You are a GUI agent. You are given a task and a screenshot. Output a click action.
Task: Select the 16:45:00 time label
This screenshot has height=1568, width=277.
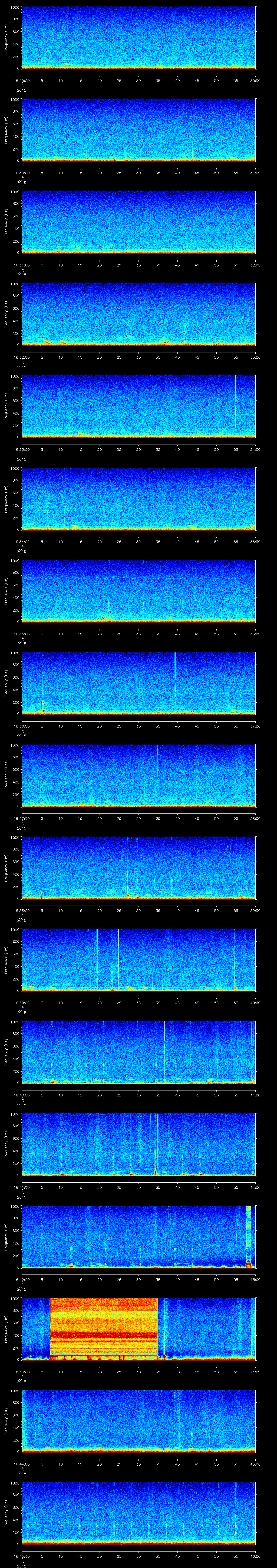(x=21, y=1556)
